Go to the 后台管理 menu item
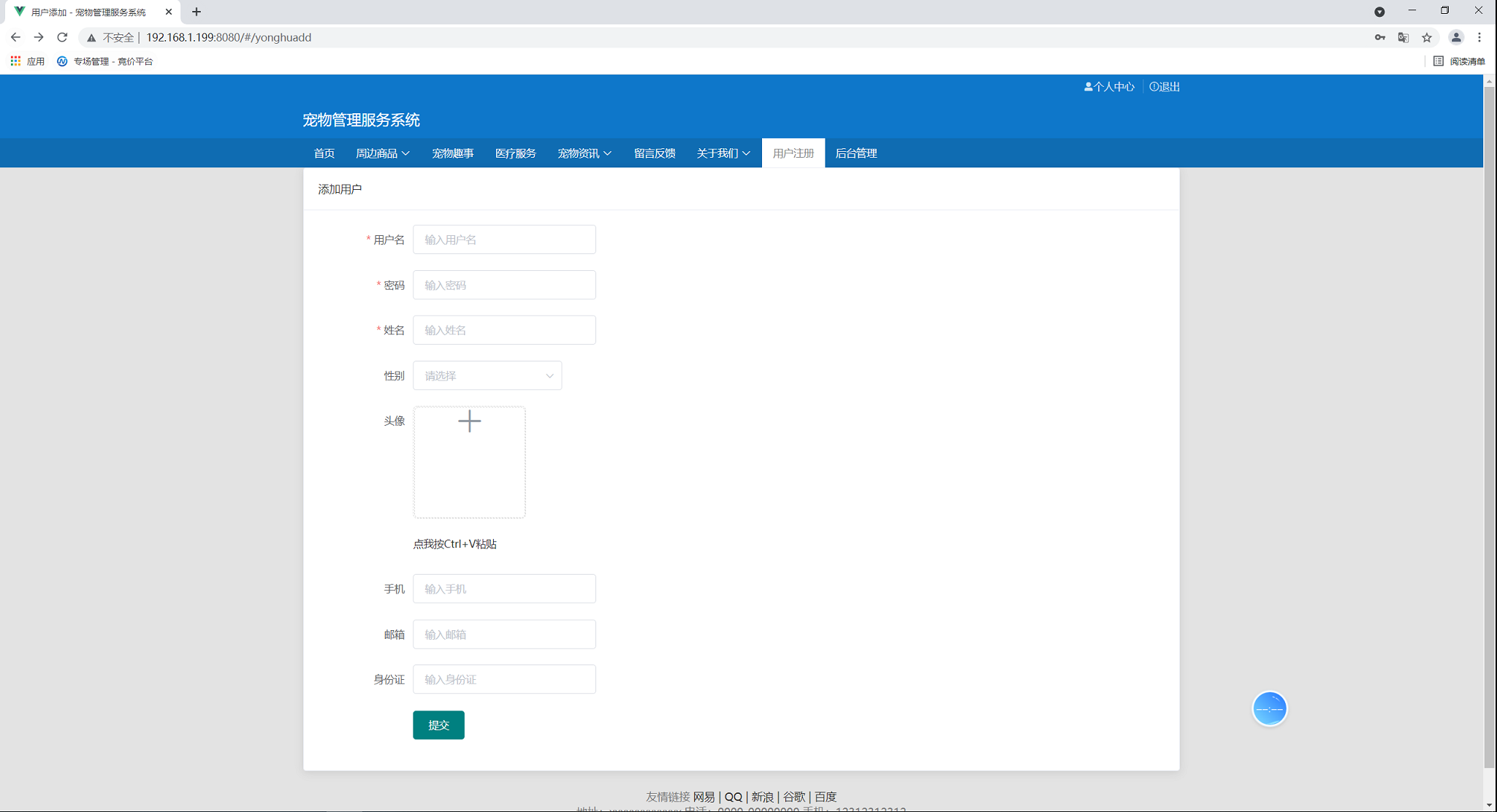 click(x=856, y=153)
